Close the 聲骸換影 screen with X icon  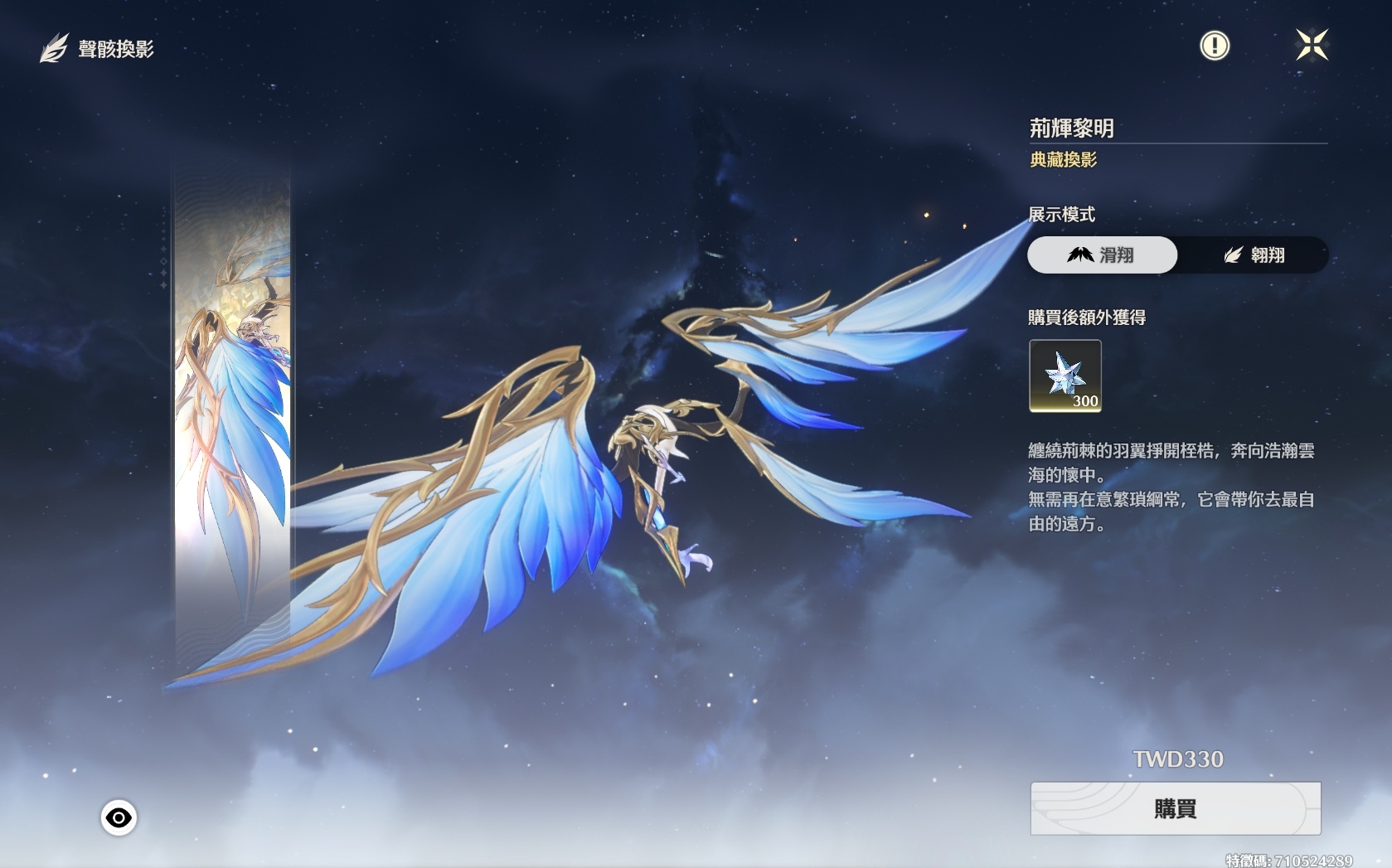[x=1312, y=45]
